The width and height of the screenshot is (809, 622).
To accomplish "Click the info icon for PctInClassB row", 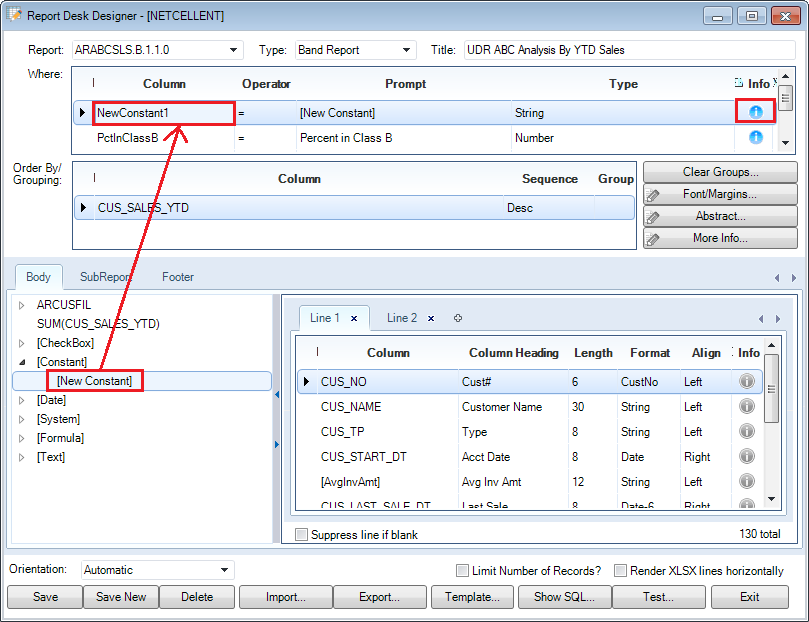I will pos(755,137).
